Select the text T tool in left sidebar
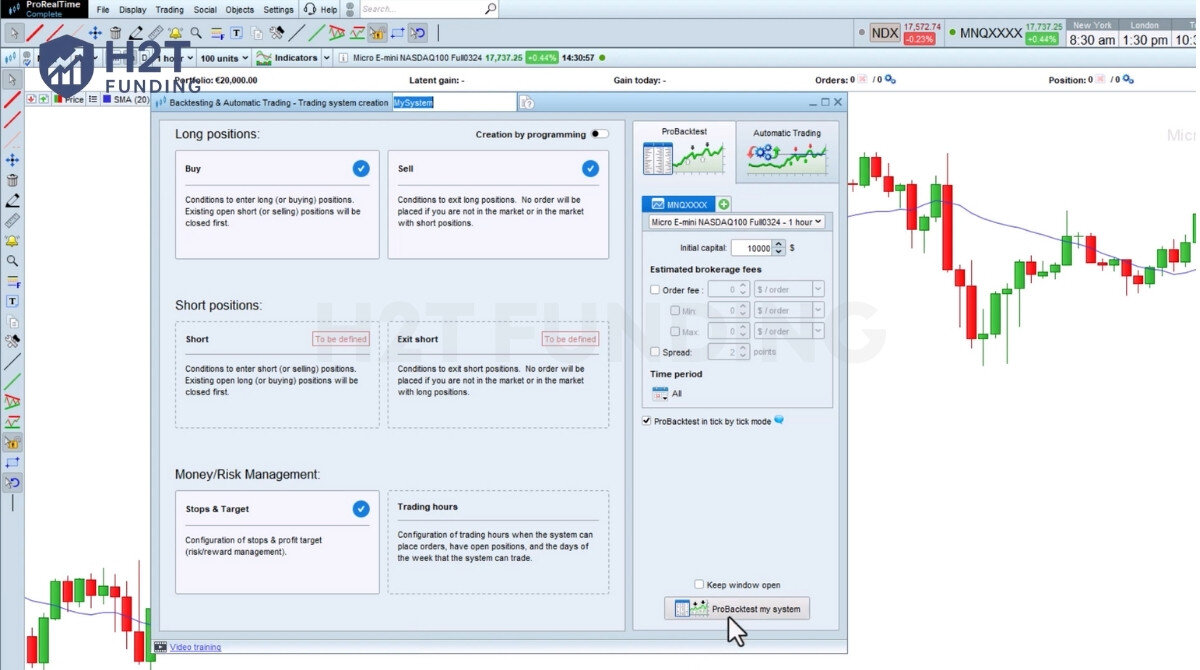The image size is (1200, 670). tap(13, 301)
